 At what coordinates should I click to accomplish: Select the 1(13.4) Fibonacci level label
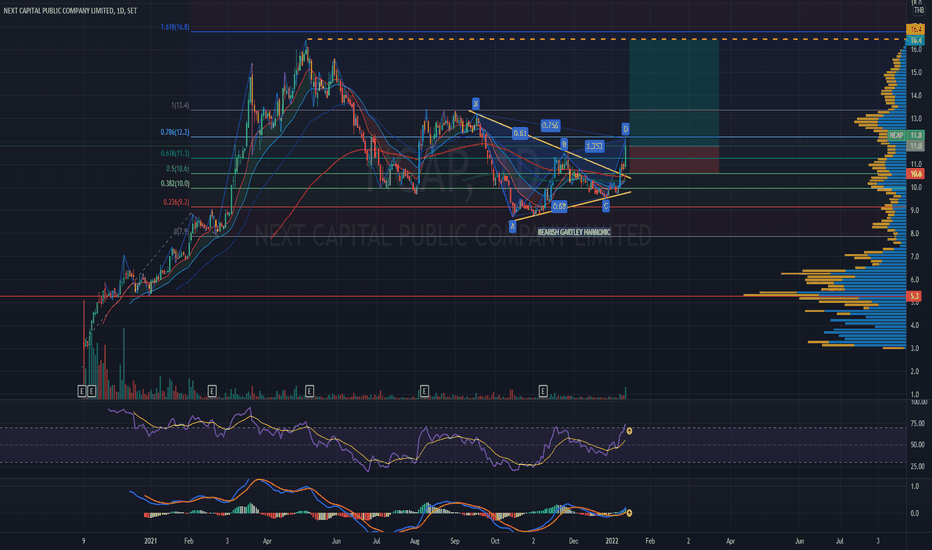tap(180, 105)
